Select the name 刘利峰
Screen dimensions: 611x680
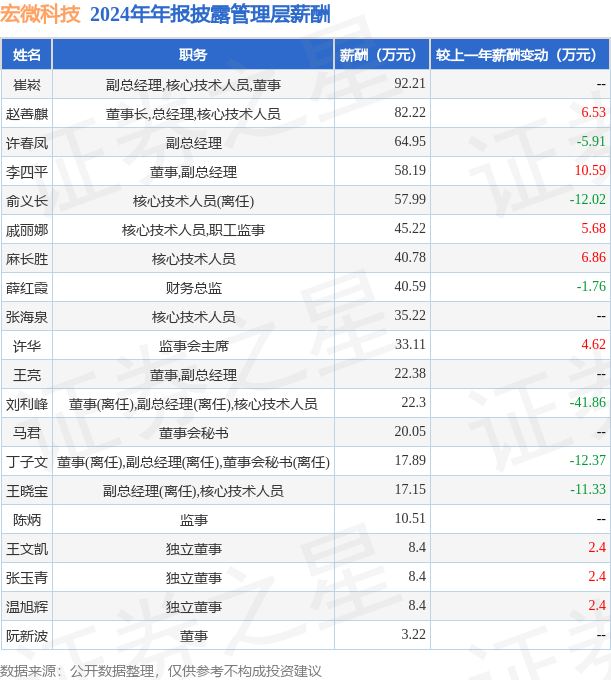tap(26, 404)
